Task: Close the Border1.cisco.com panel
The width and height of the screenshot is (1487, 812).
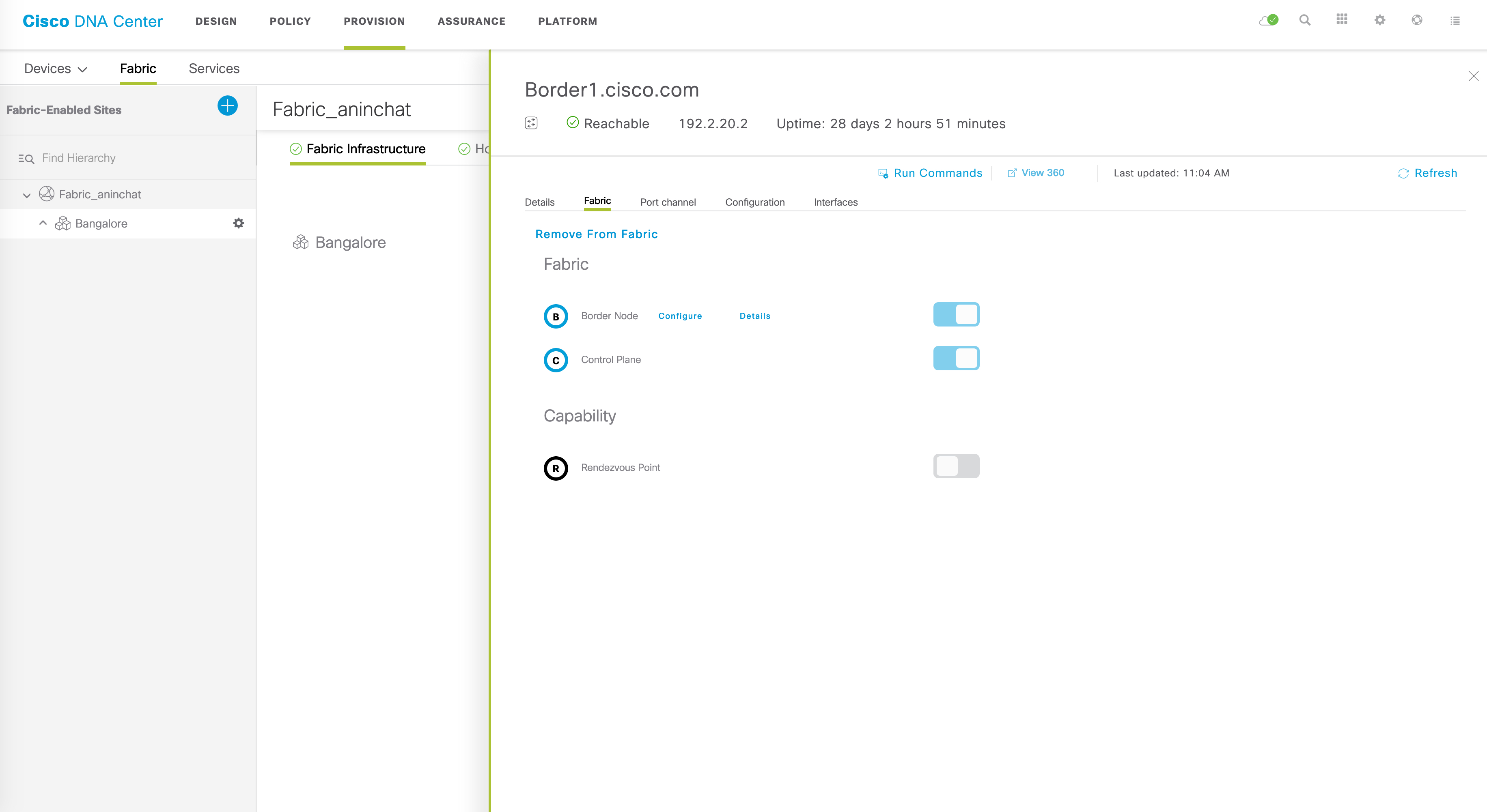Action: (1473, 76)
